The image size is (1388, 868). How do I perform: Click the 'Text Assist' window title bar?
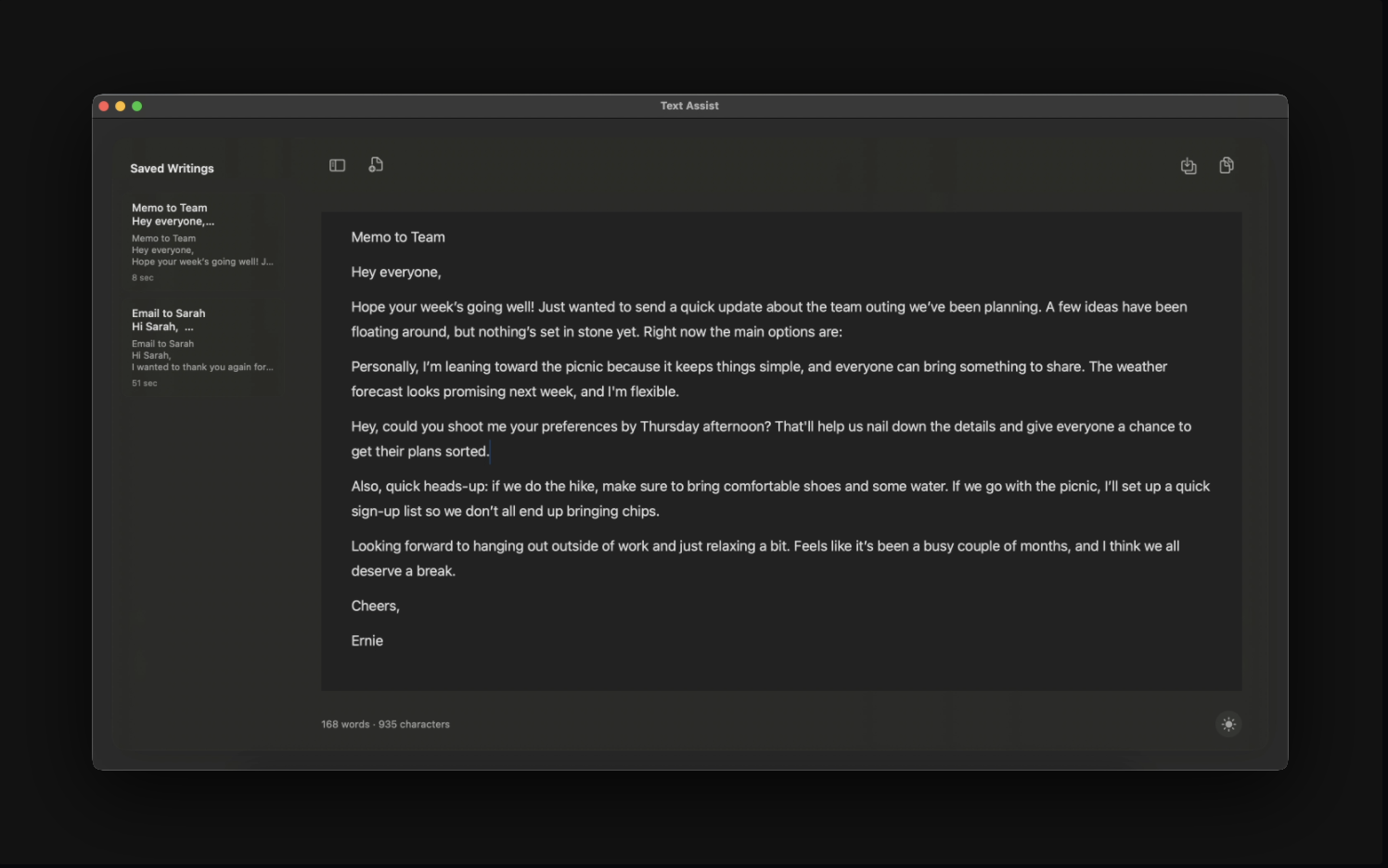click(x=689, y=106)
